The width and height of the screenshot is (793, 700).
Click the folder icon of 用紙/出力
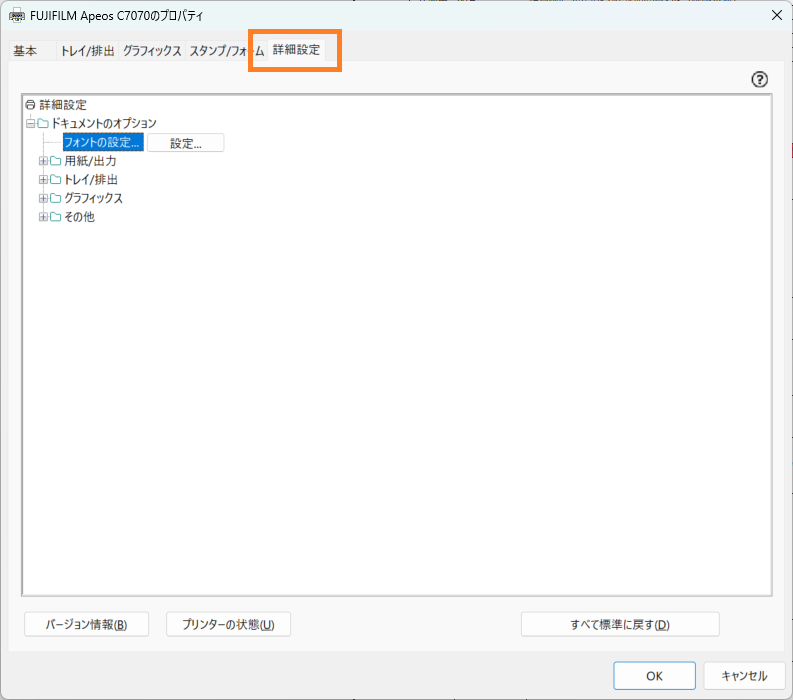(x=56, y=161)
